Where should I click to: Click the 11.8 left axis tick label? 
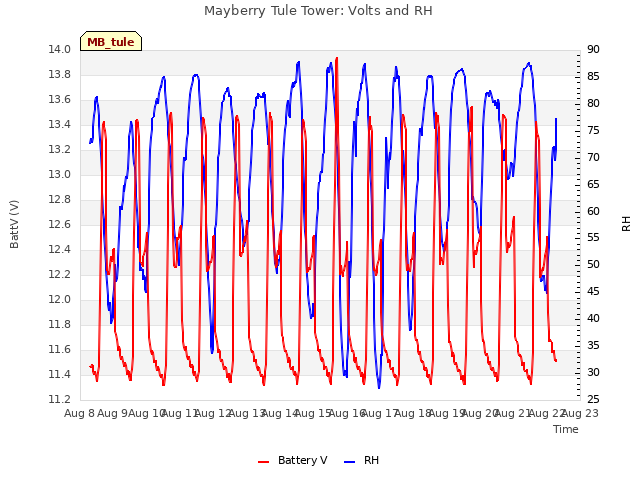click(60, 324)
